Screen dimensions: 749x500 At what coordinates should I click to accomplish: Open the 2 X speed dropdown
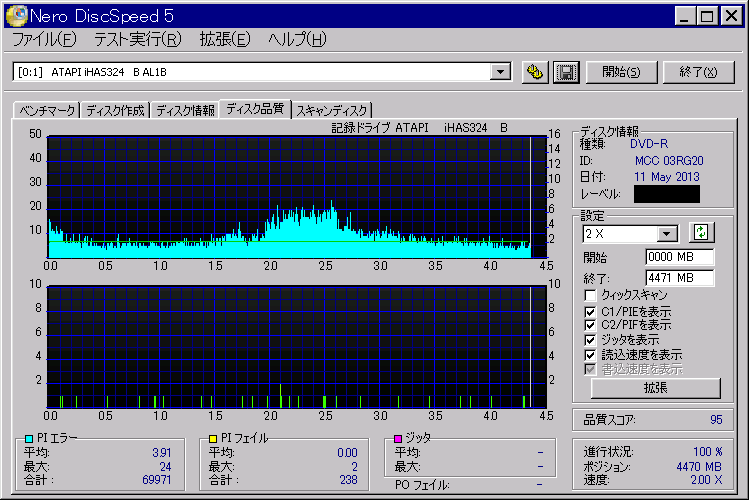tap(667, 234)
